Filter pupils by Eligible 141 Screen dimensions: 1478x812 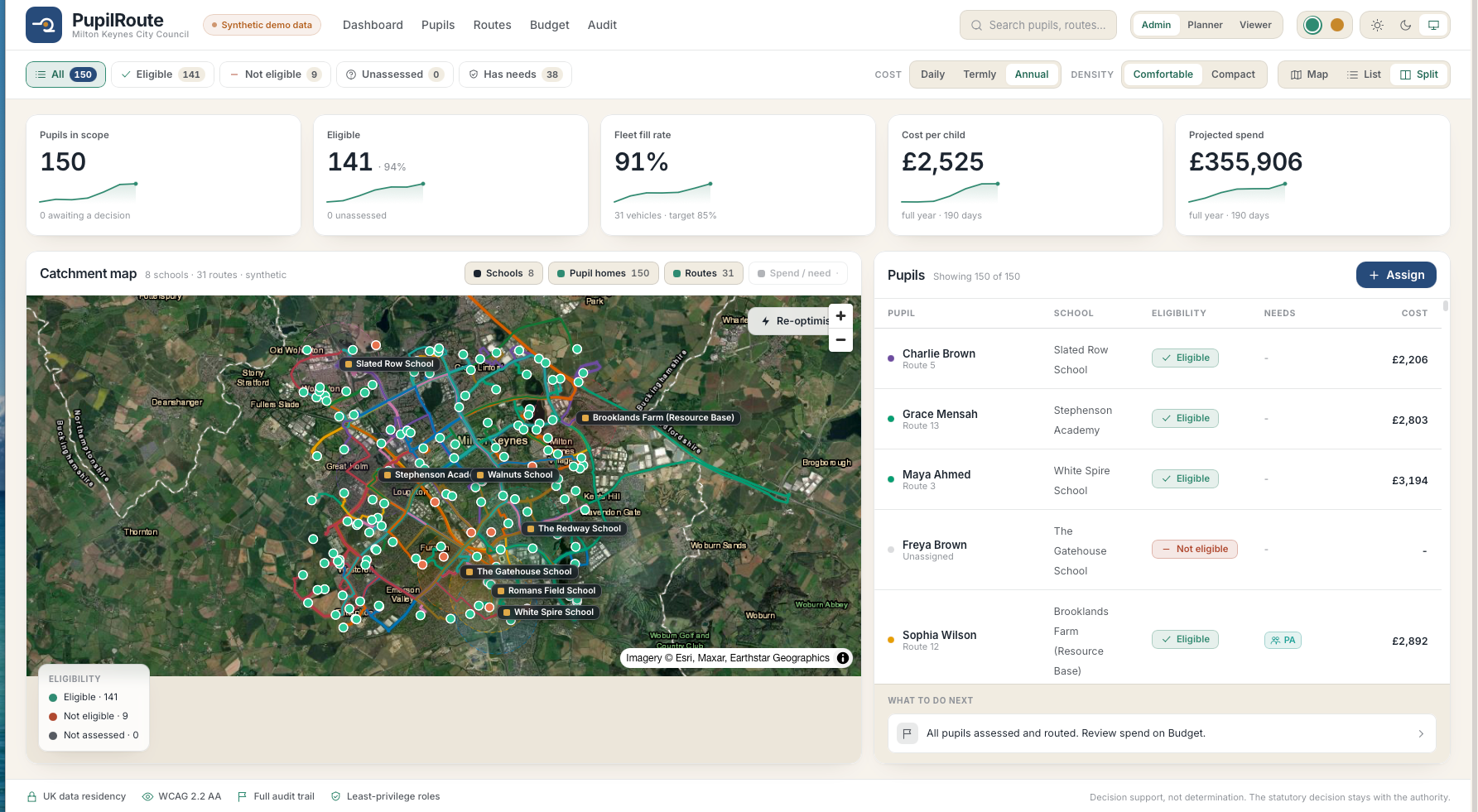tap(162, 74)
